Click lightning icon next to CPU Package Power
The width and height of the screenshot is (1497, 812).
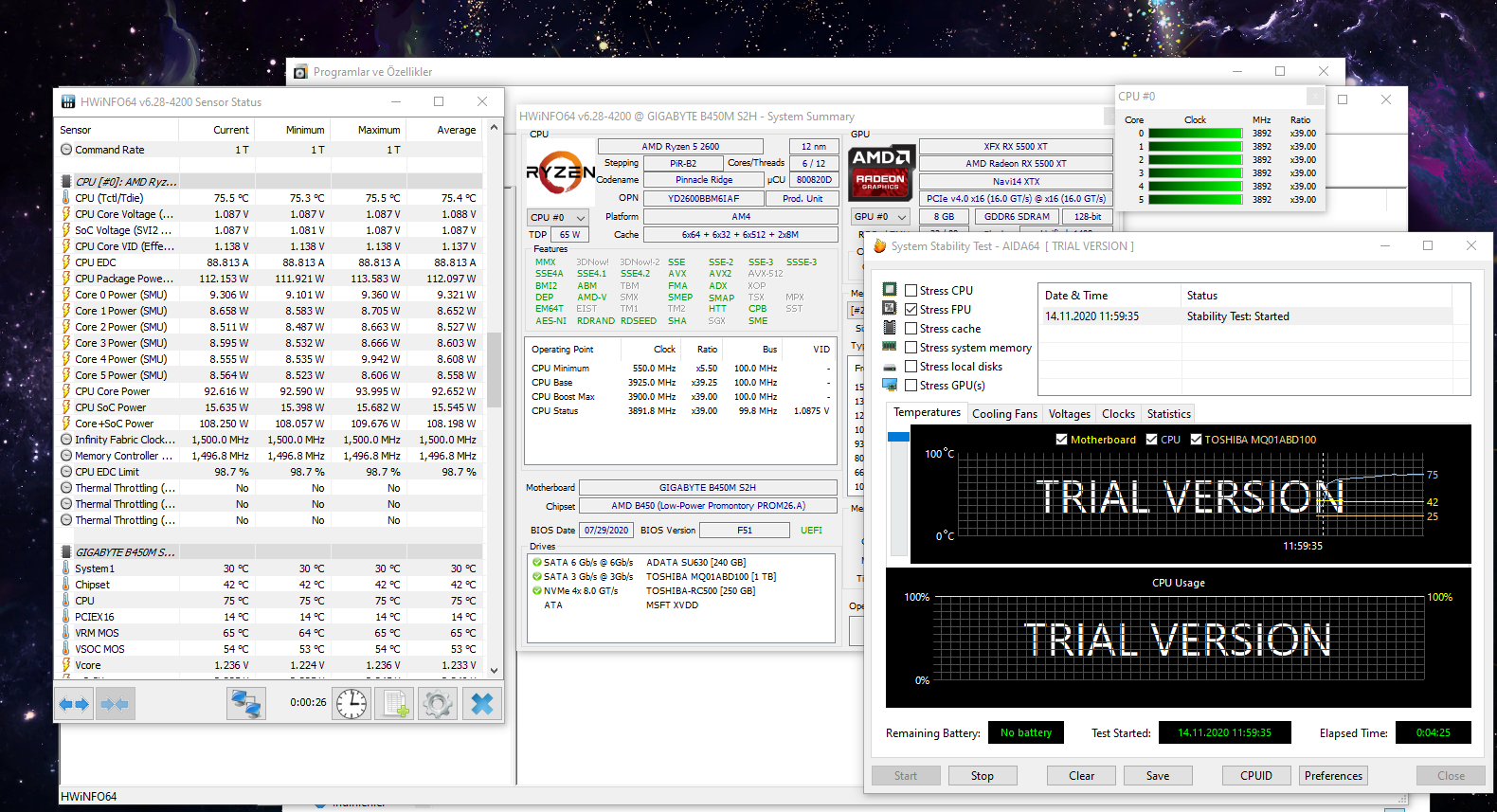click(x=66, y=279)
